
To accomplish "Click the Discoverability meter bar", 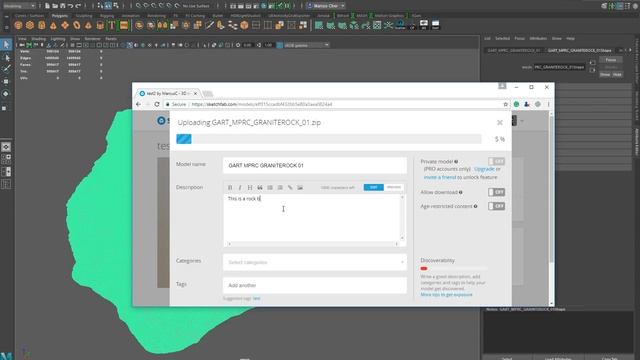I will point(453,269).
